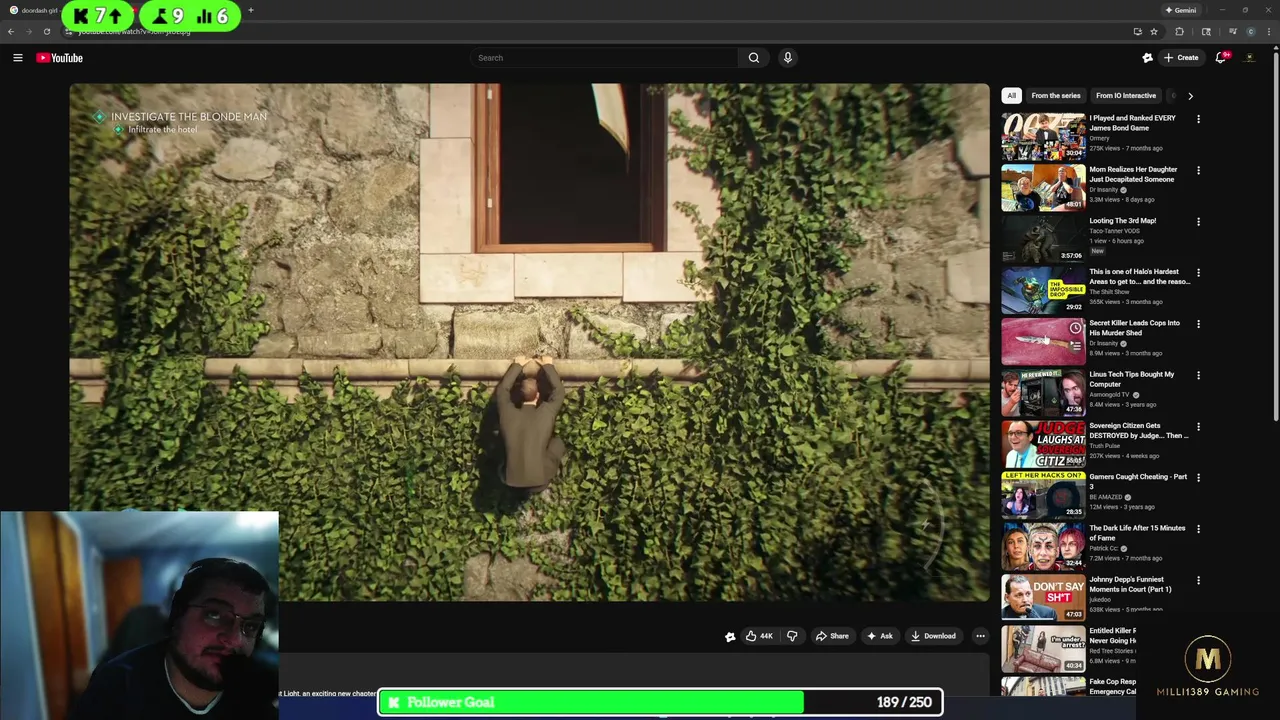
Task: Click the Download button
Action: coord(933,636)
